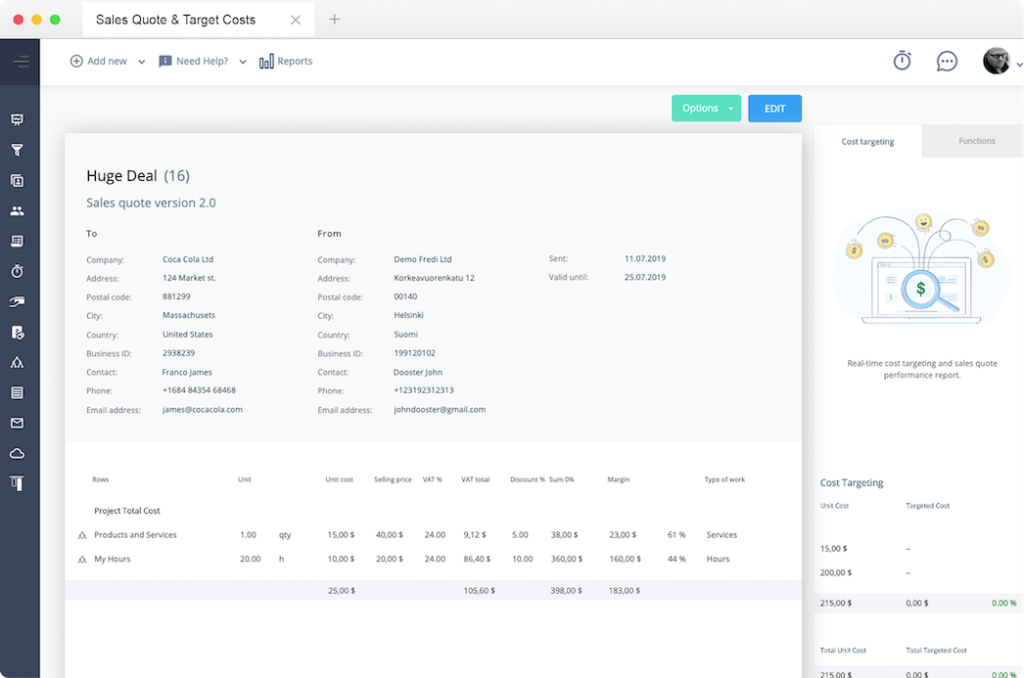Start the timer icon in top bar
Viewport: 1024px width, 678px height.
902,61
